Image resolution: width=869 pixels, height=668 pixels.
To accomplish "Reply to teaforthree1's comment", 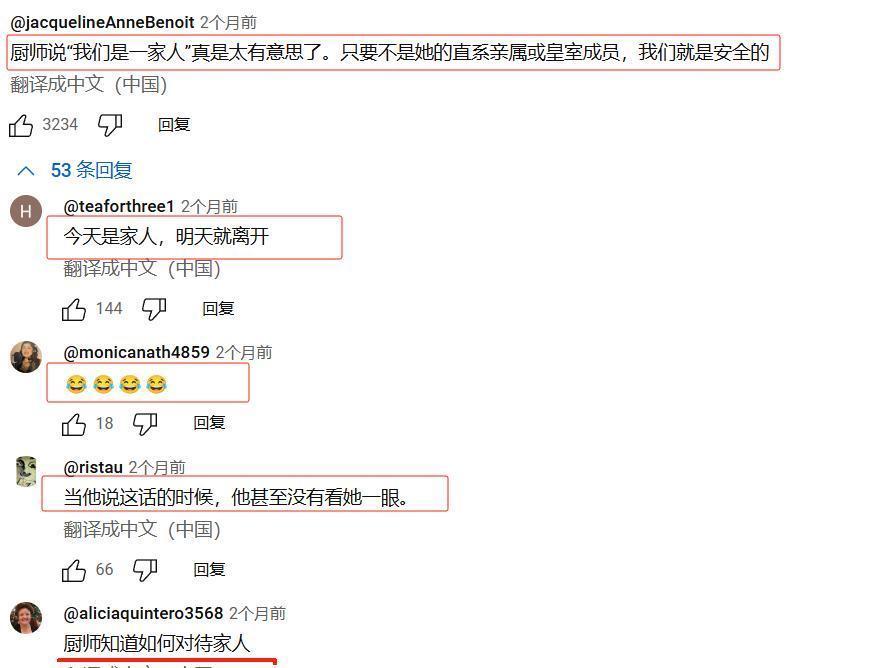I will 218,309.
